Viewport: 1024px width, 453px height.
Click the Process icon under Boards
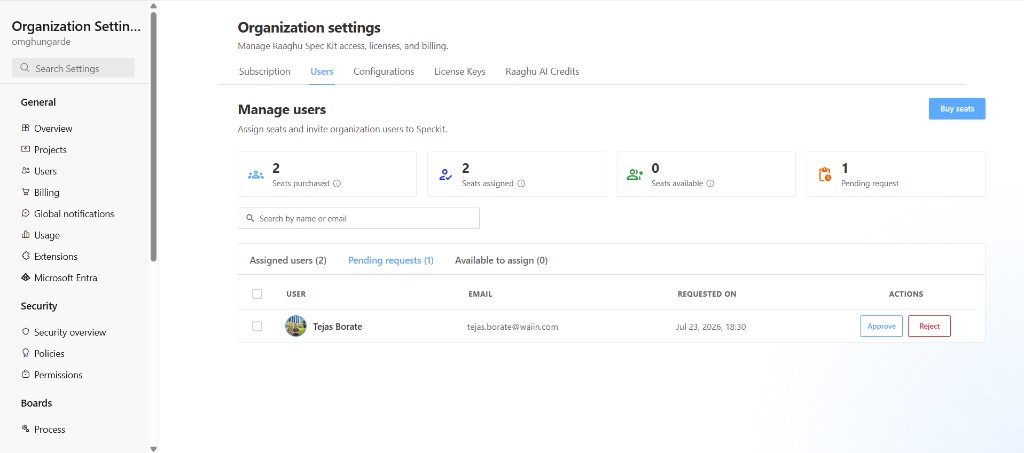[x=25, y=429]
